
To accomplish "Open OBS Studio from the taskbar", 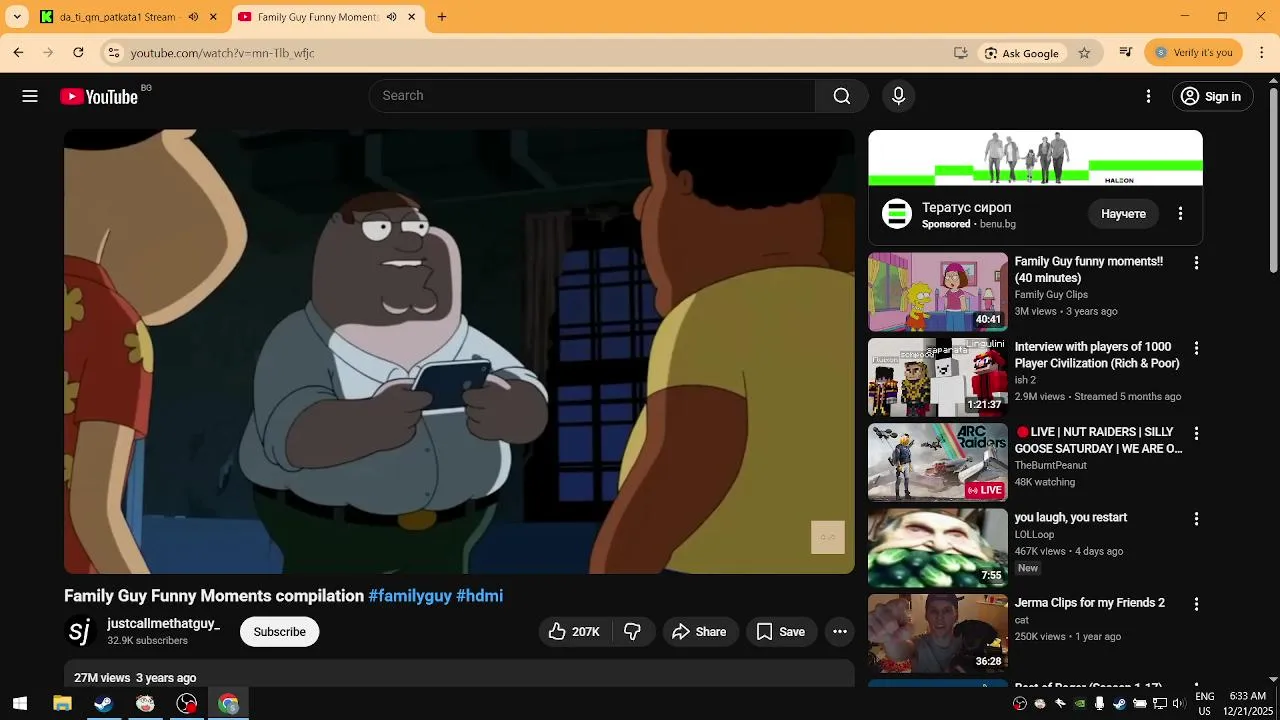I will coord(187,704).
